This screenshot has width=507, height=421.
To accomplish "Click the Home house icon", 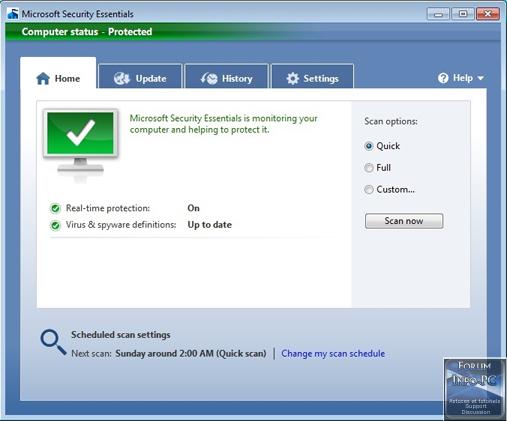I will tap(43, 79).
